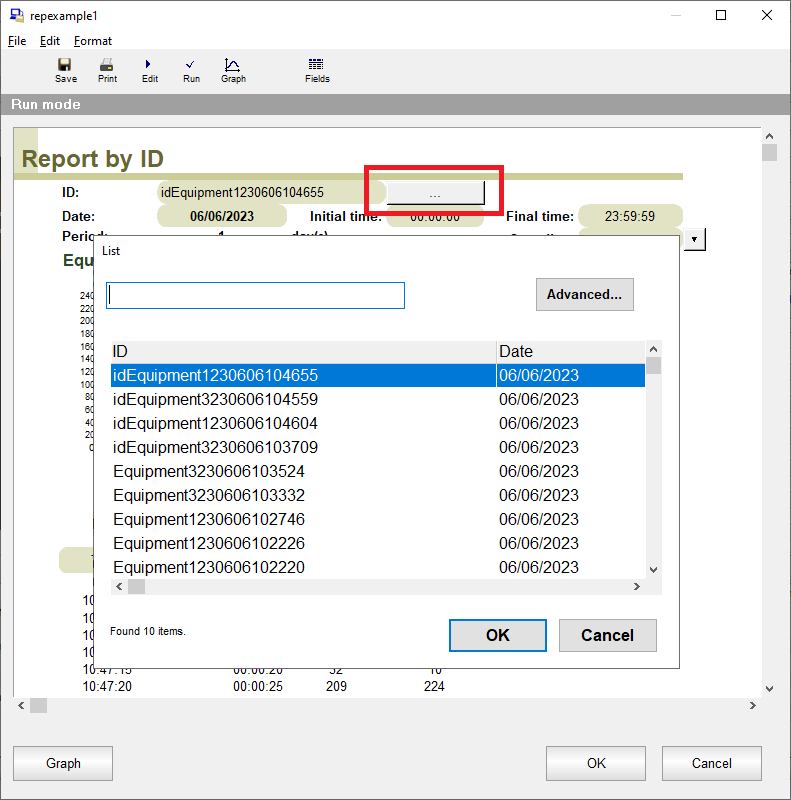Screen dimensions: 791x800
Task: Close the repexample1 window
Action: [767, 15]
